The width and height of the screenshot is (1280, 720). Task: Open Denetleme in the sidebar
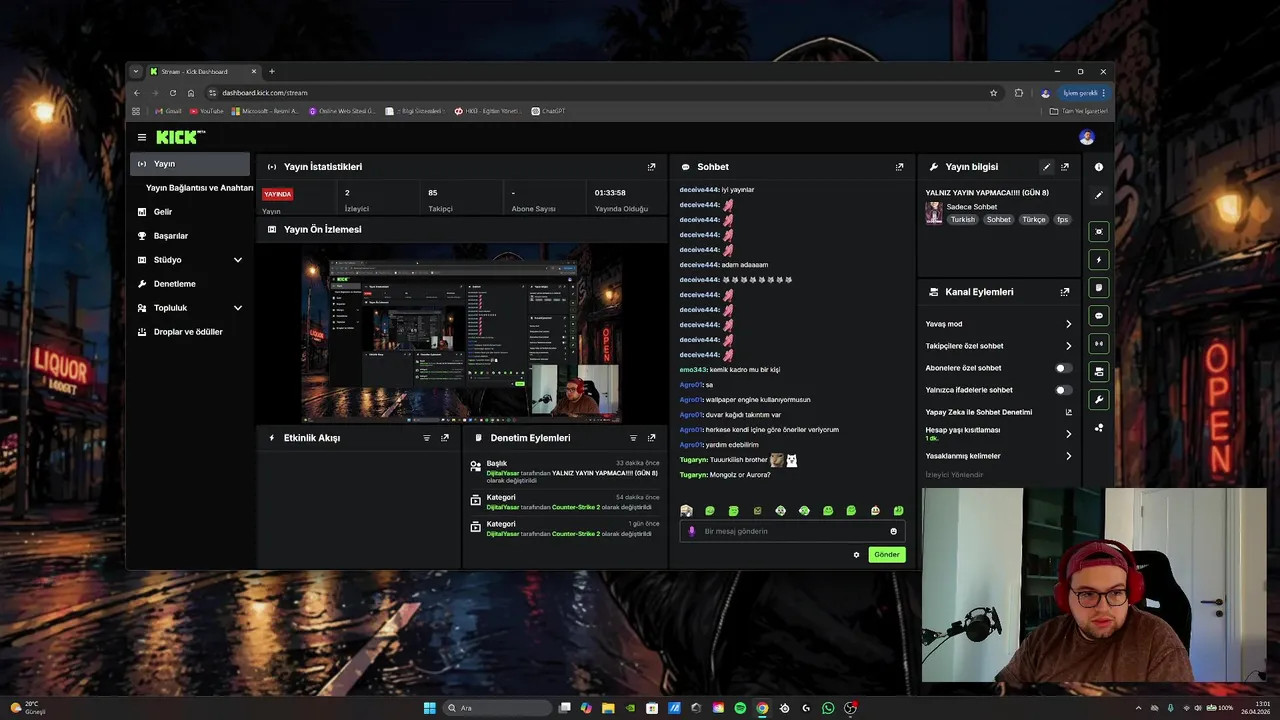[x=190, y=284]
